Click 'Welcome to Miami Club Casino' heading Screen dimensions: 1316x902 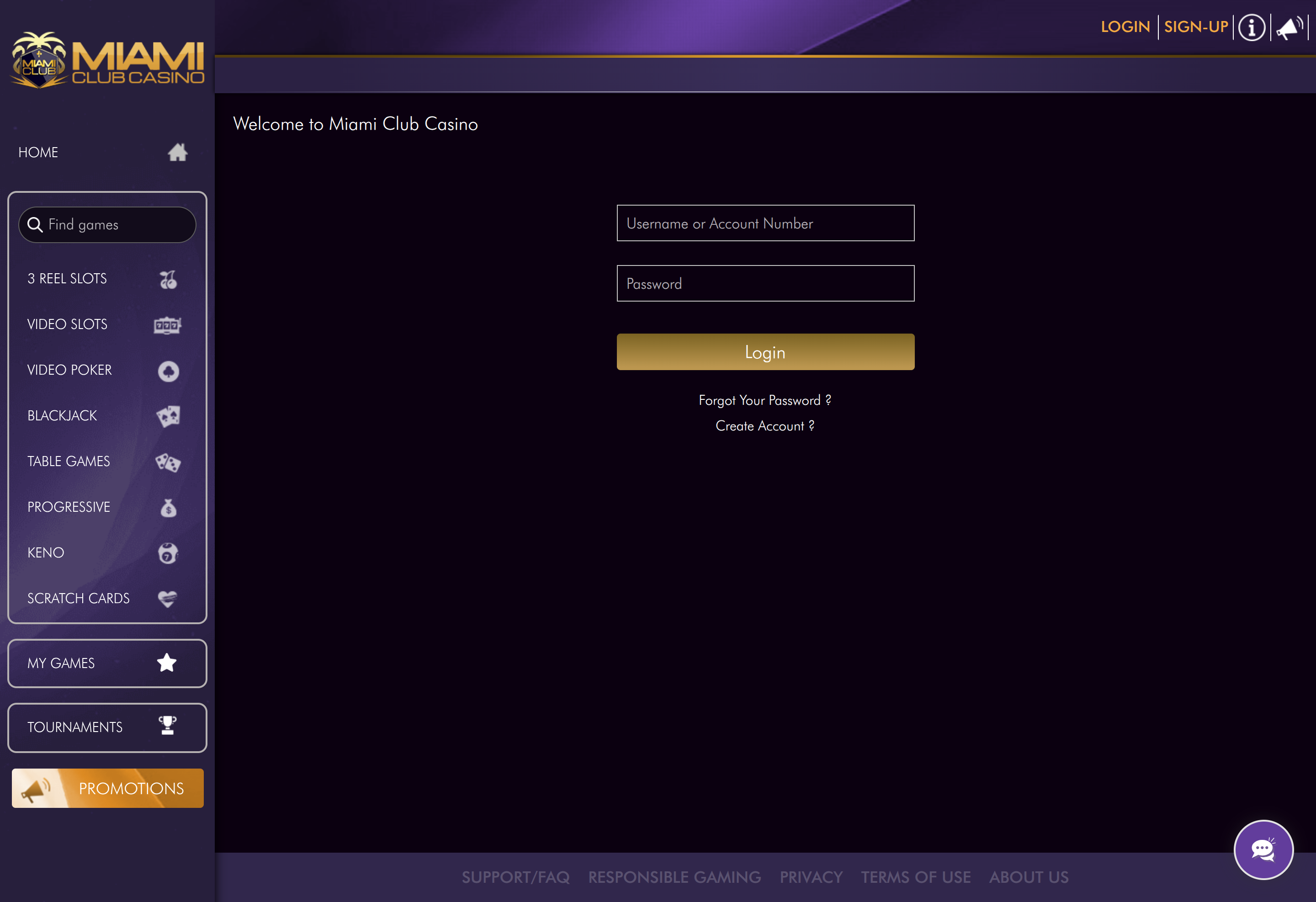356,124
